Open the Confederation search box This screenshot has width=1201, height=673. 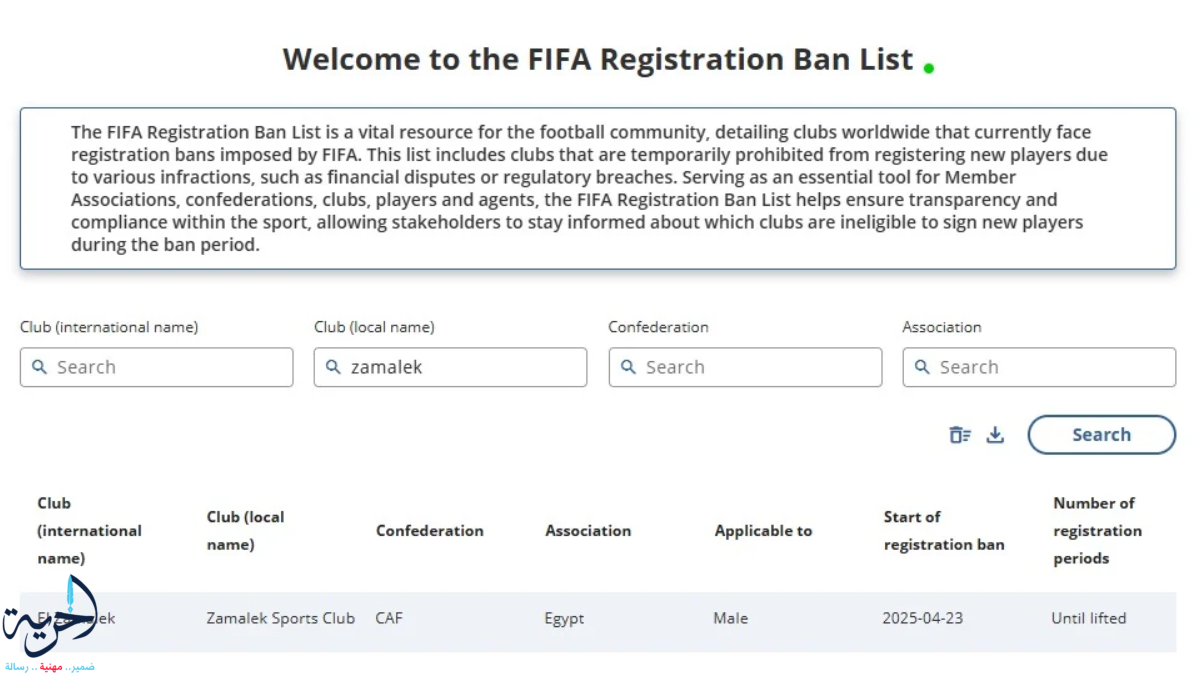click(x=745, y=367)
